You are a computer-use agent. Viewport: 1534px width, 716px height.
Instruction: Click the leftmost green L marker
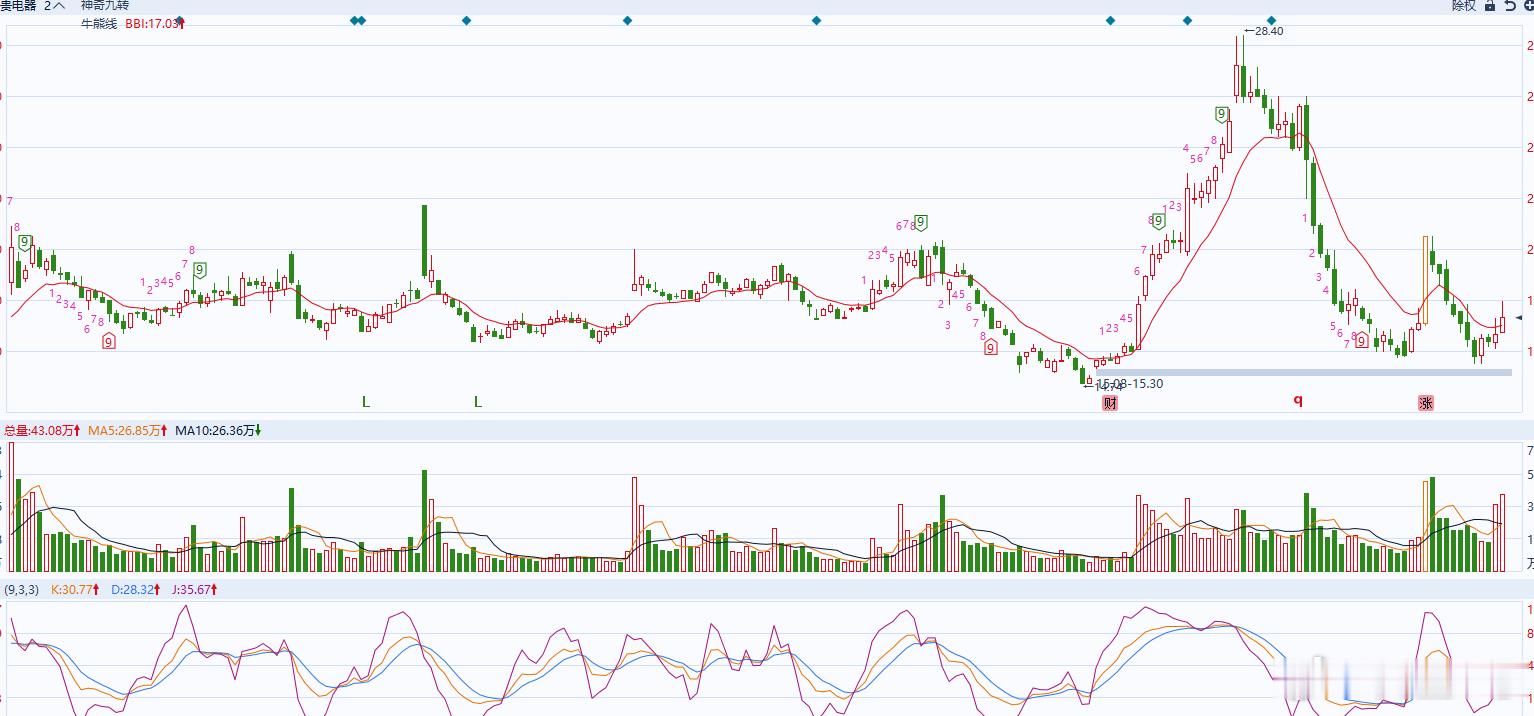pos(366,402)
